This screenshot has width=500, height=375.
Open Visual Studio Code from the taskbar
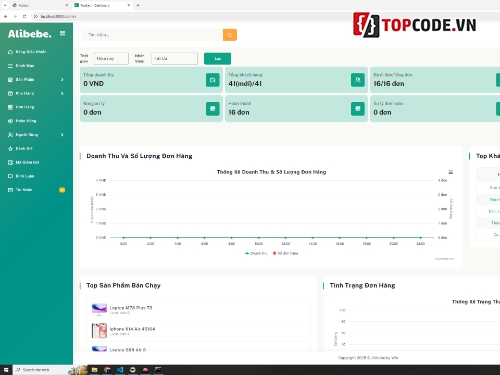pos(120,370)
